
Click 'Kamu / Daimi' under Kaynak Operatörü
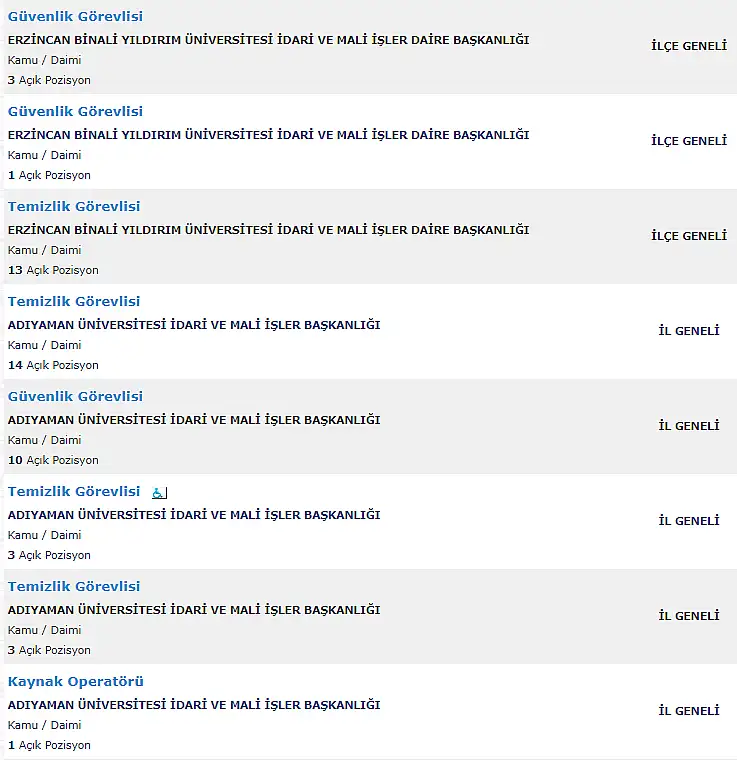[x=45, y=725]
